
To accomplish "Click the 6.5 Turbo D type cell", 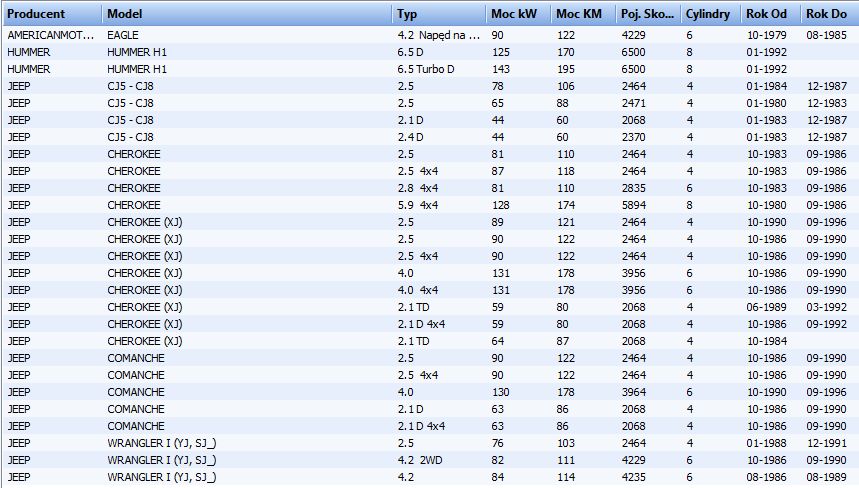I will click(426, 69).
